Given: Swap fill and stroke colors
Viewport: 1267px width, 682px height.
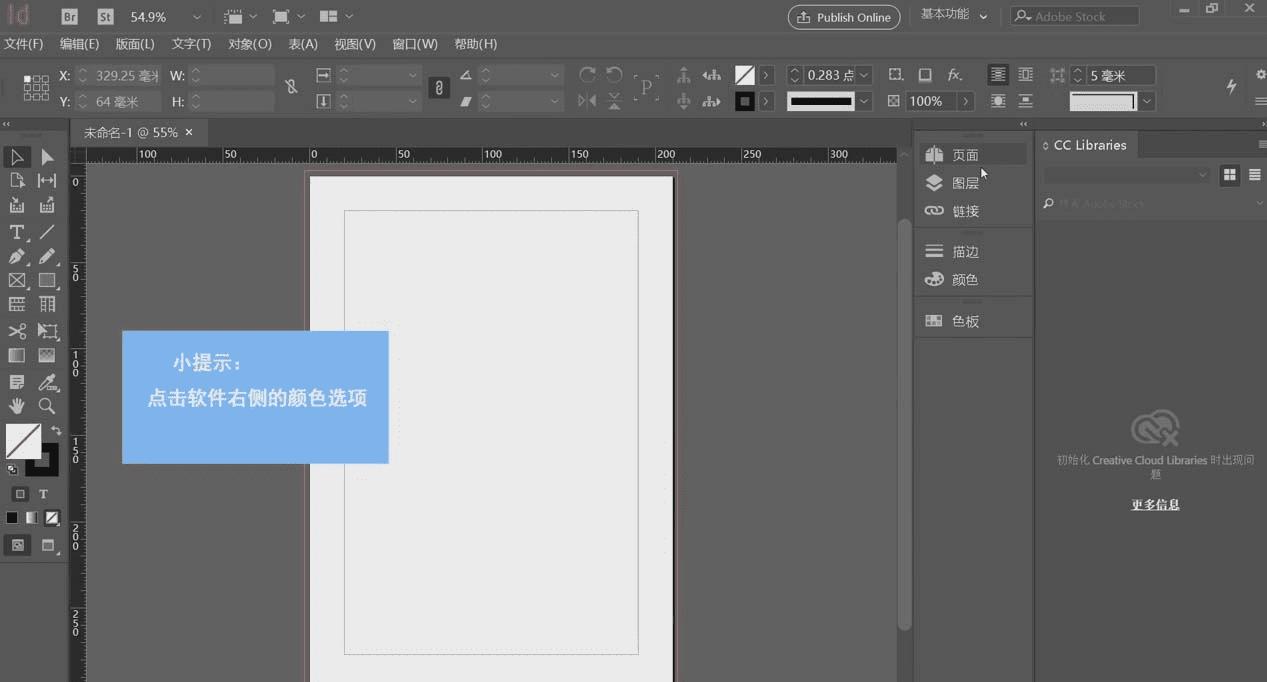Looking at the screenshot, I should (56, 431).
